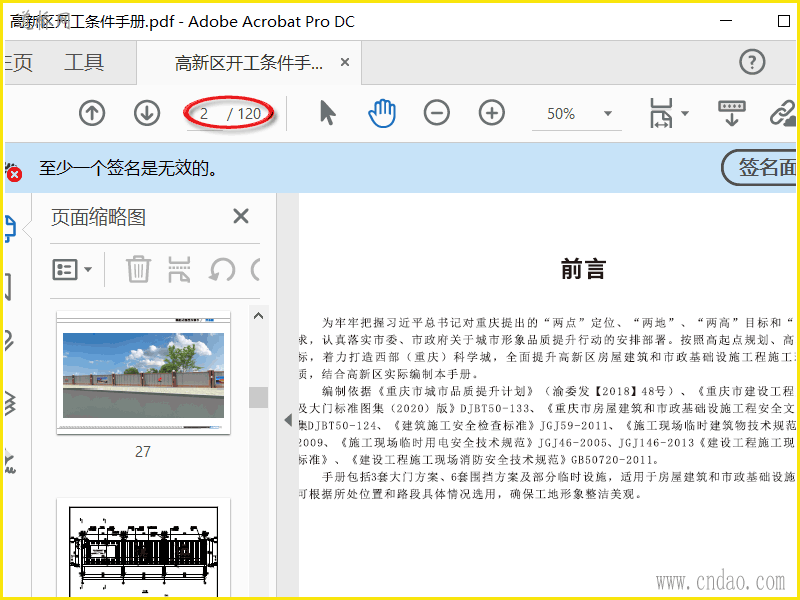Image resolution: width=800 pixels, height=600 pixels.
Task: Expand the page fit options arrow
Action: pos(685,113)
